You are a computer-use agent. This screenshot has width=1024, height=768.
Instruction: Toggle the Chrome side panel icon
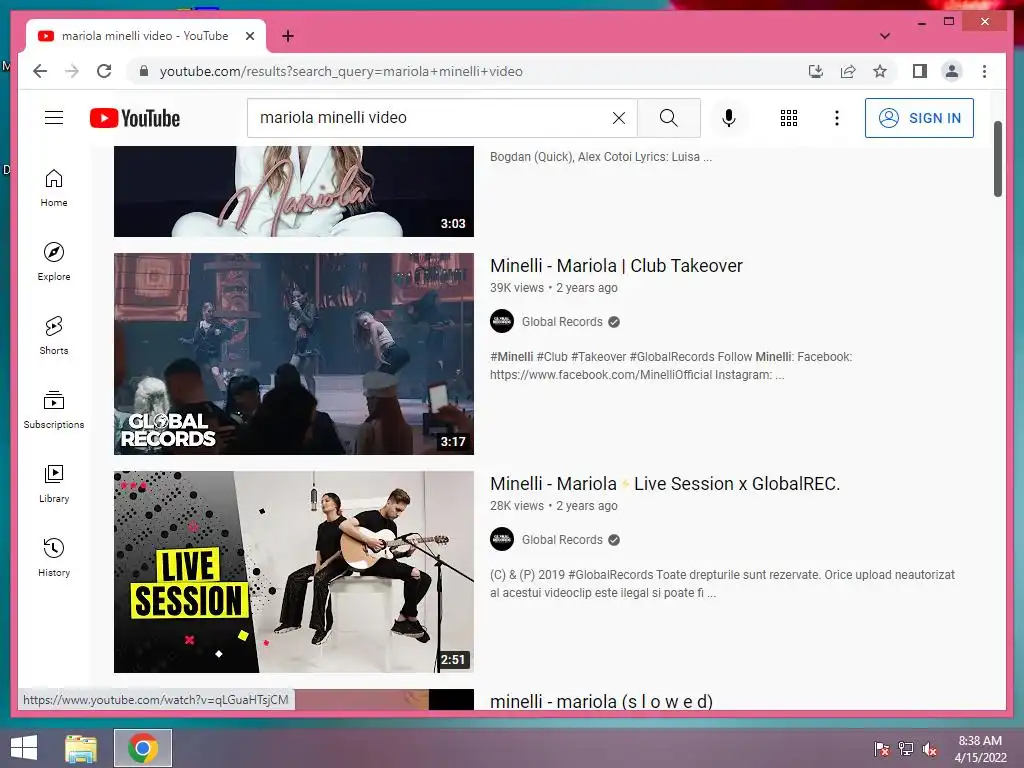(920, 71)
